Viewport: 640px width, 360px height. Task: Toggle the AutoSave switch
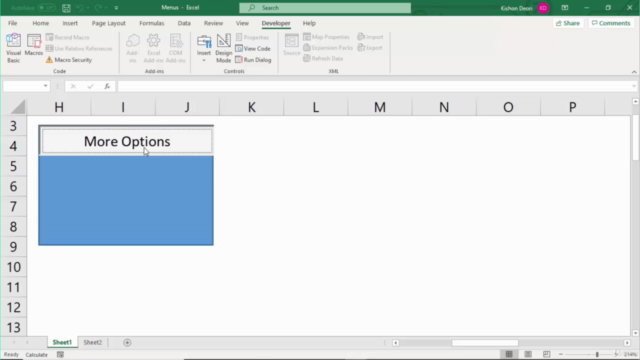point(46,8)
